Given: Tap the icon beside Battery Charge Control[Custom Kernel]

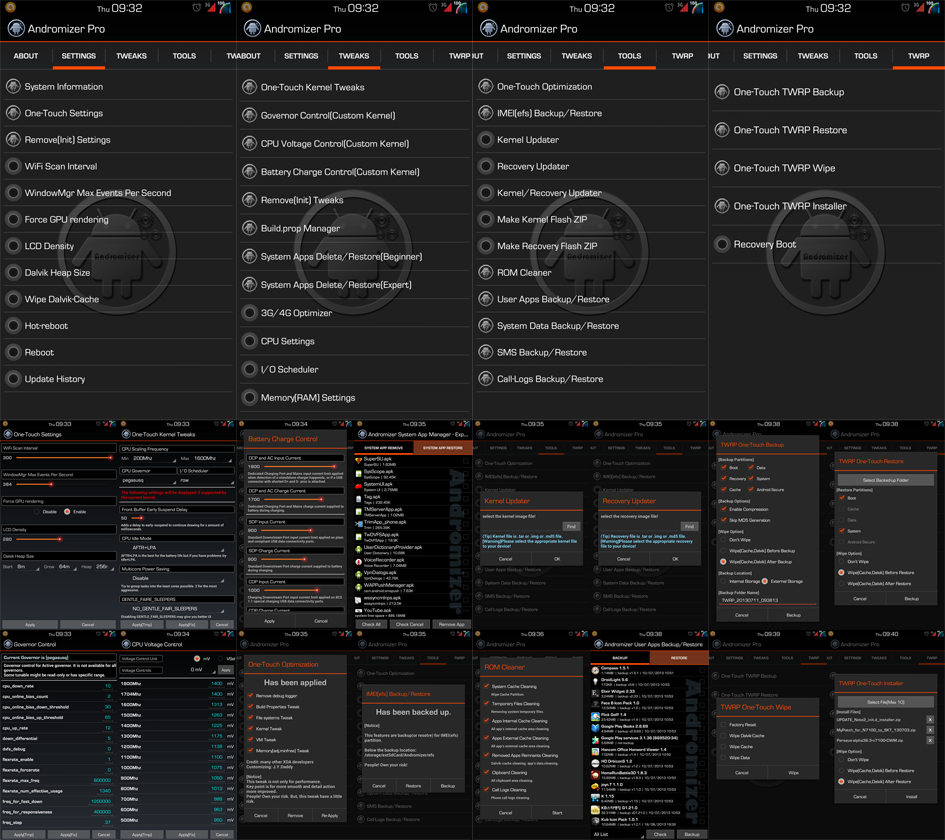Looking at the screenshot, I should click(x=250, y=172).
